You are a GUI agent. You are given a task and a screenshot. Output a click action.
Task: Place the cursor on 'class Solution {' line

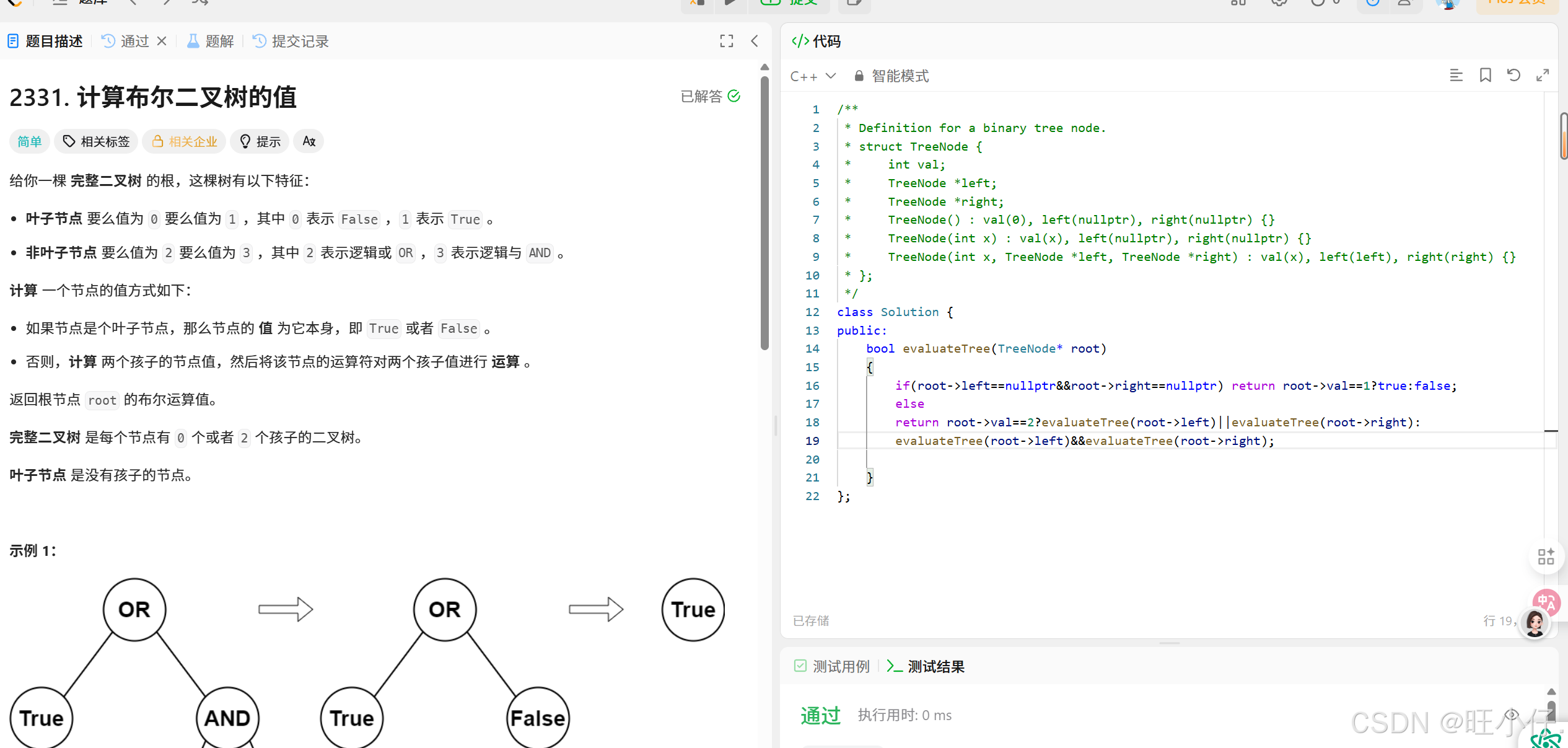click(895, 312)
